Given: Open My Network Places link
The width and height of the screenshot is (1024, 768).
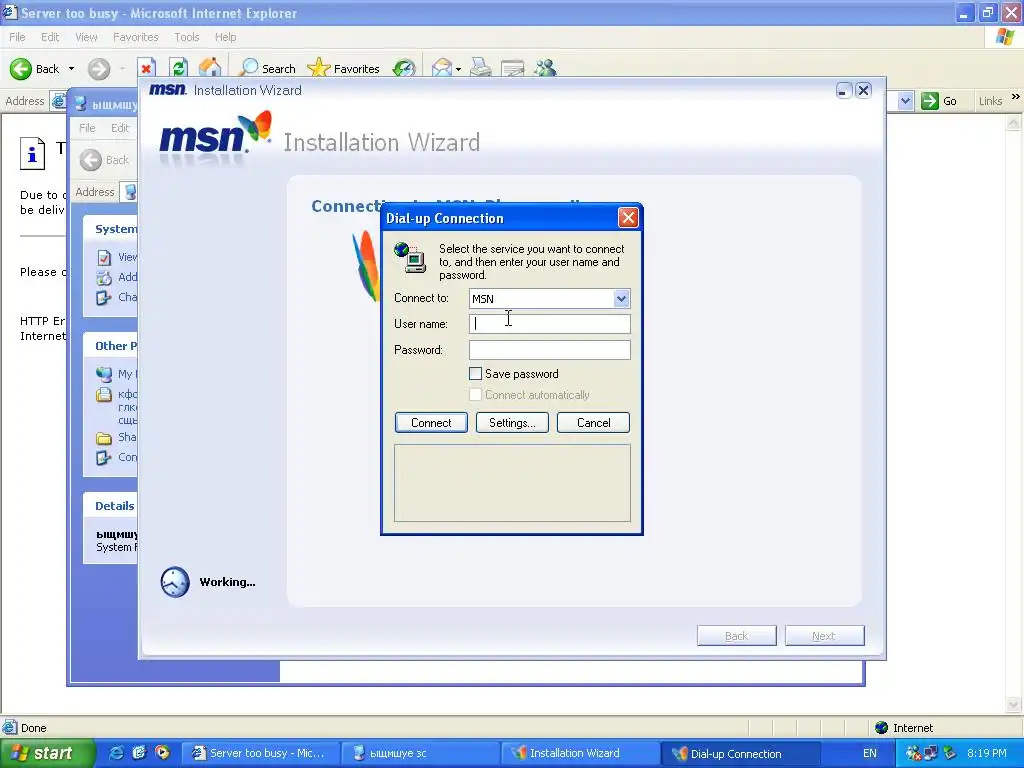Looking at the screenshot, I should point(116,374).
